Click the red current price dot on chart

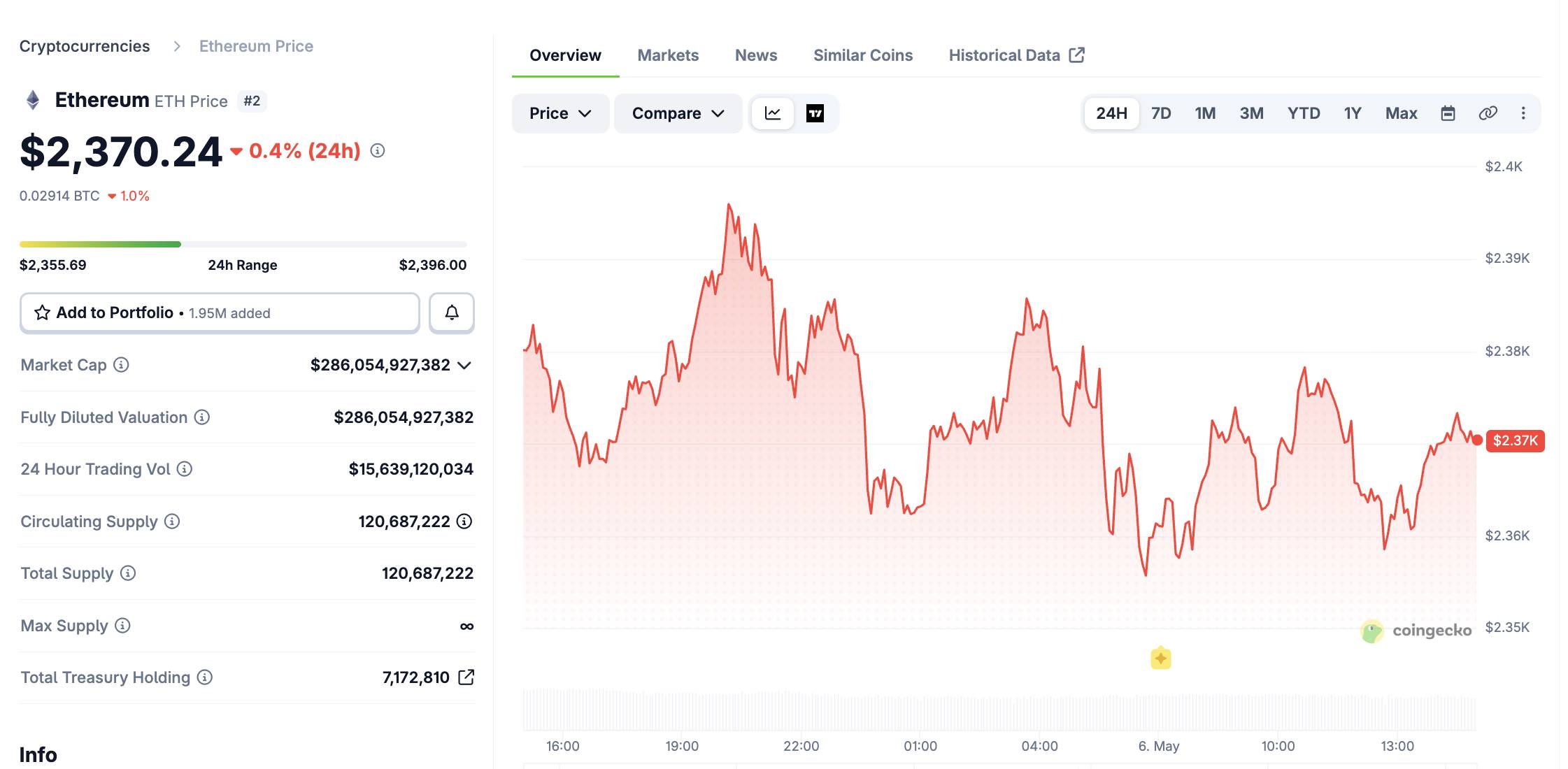click(1477, 440)
